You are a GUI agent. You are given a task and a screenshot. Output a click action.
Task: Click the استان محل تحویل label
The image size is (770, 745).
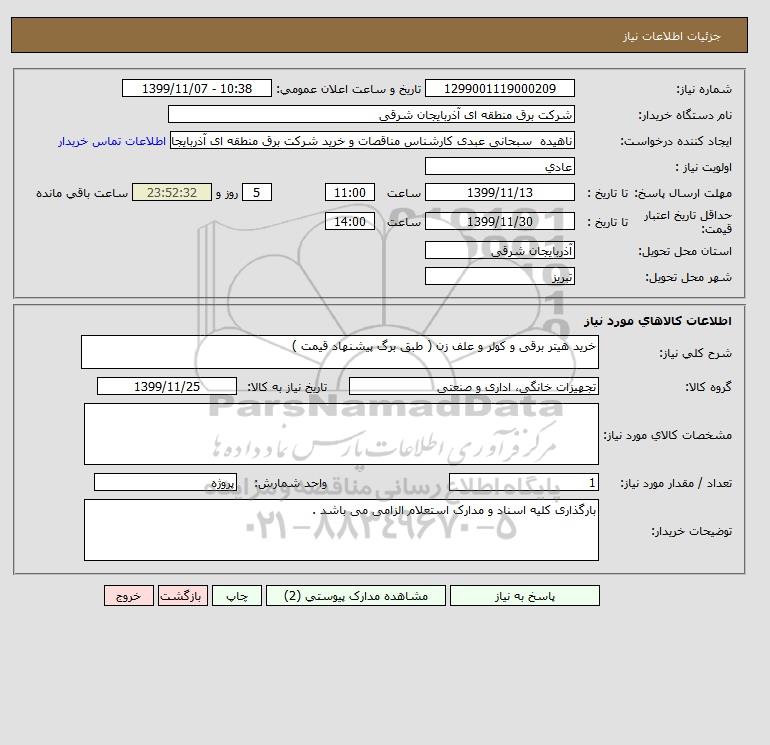pyautogui.click(x=685, y=251)
